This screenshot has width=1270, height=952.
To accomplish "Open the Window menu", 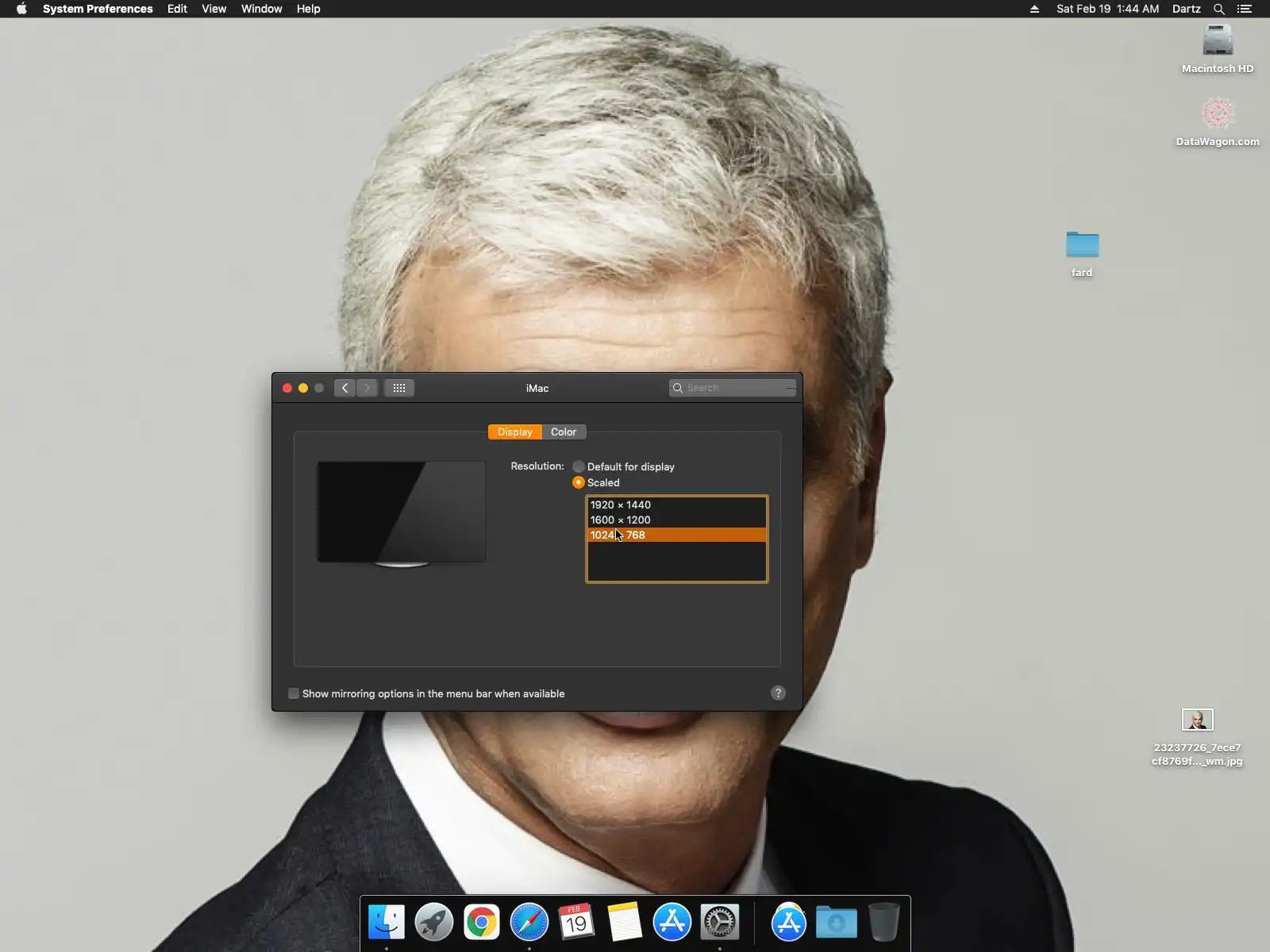I will (x=262, y=9).
